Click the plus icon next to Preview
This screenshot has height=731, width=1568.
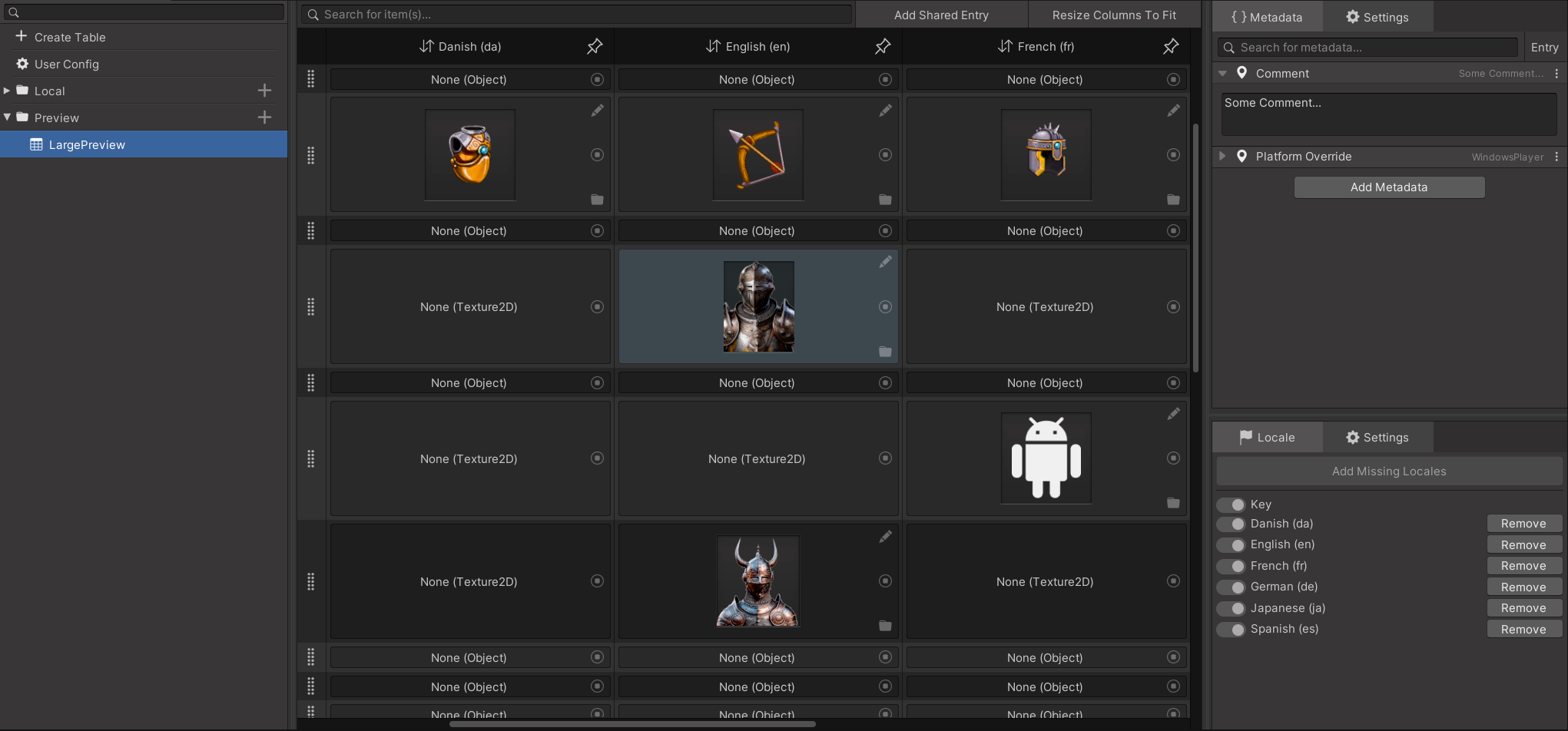click(264, 117)
